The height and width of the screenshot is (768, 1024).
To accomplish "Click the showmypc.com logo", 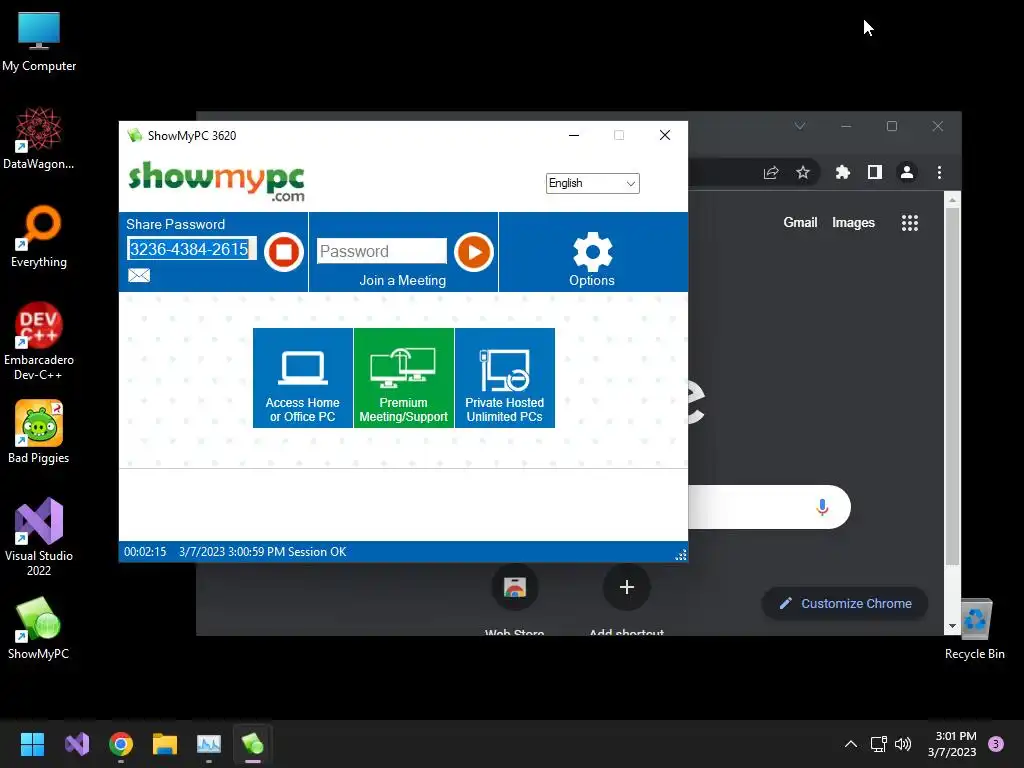I will (x=217, y=181).
